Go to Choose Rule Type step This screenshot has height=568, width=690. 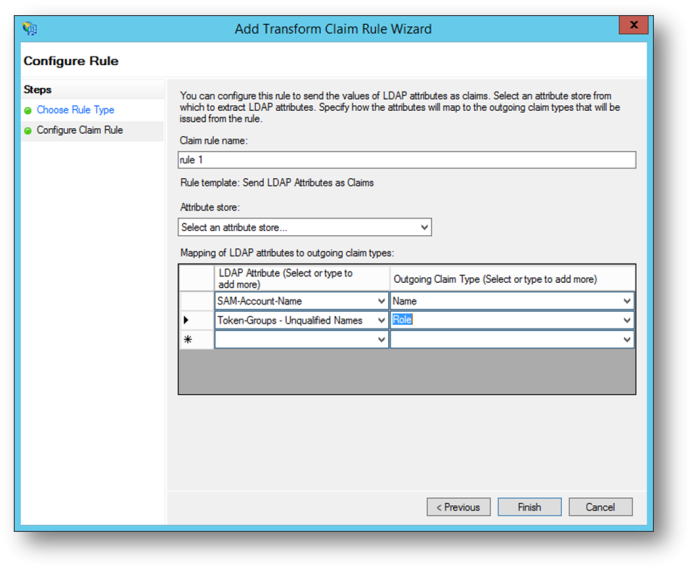click(x=75, y=110)
